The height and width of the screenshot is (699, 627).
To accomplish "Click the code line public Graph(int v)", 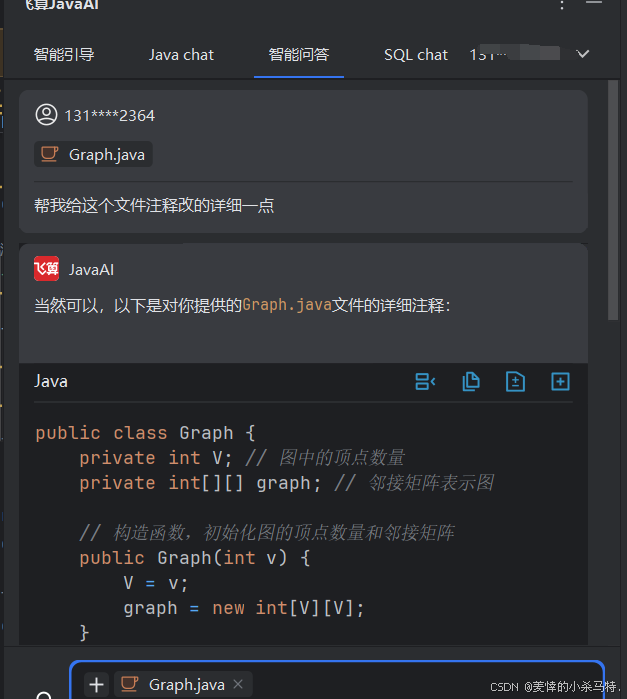I will pyautogui.click(x=195, y=558).
